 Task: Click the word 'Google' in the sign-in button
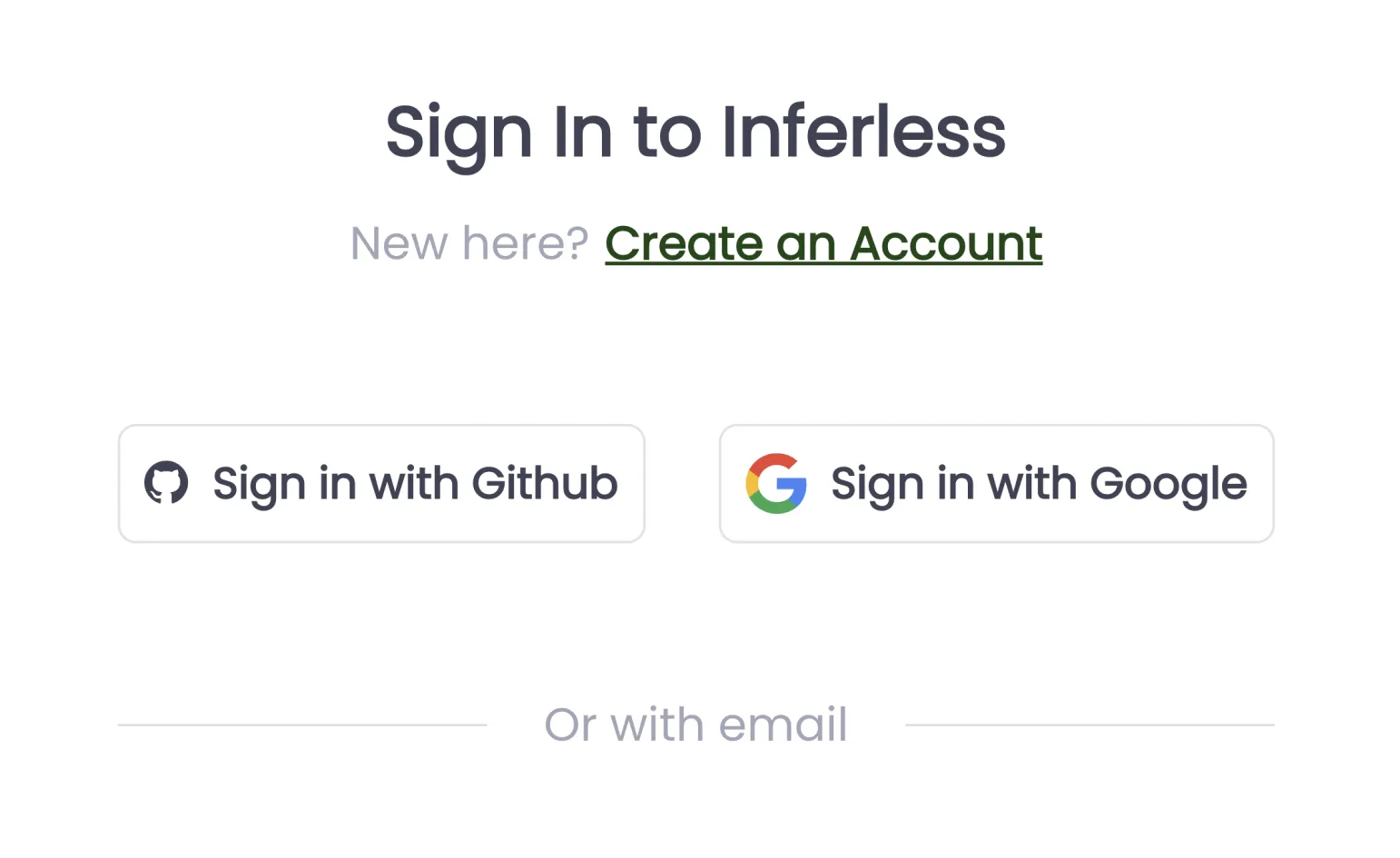pos(1168,485)
